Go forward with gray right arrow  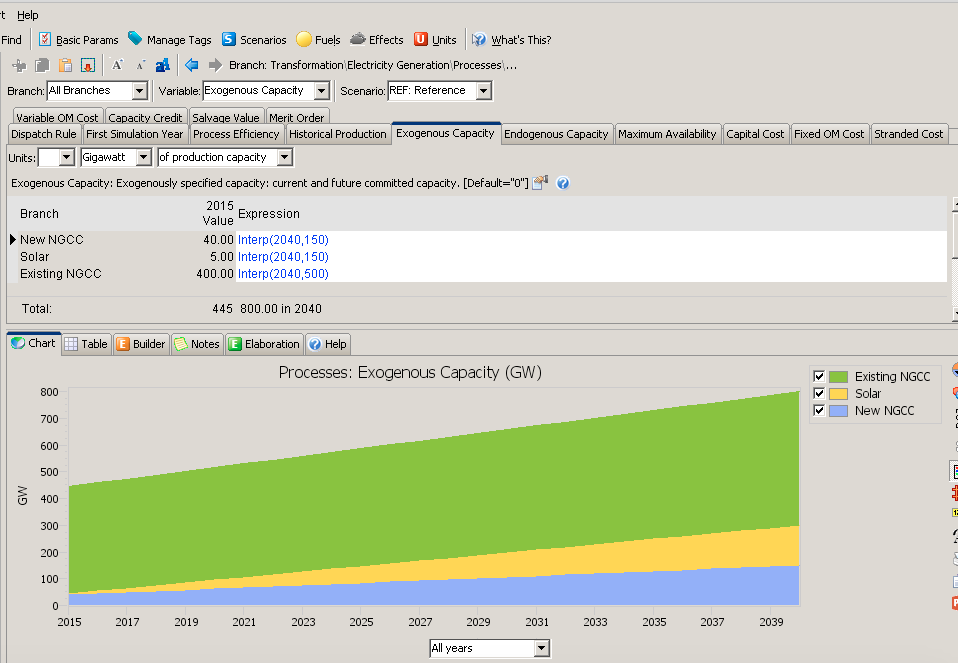tap(215, 65)
